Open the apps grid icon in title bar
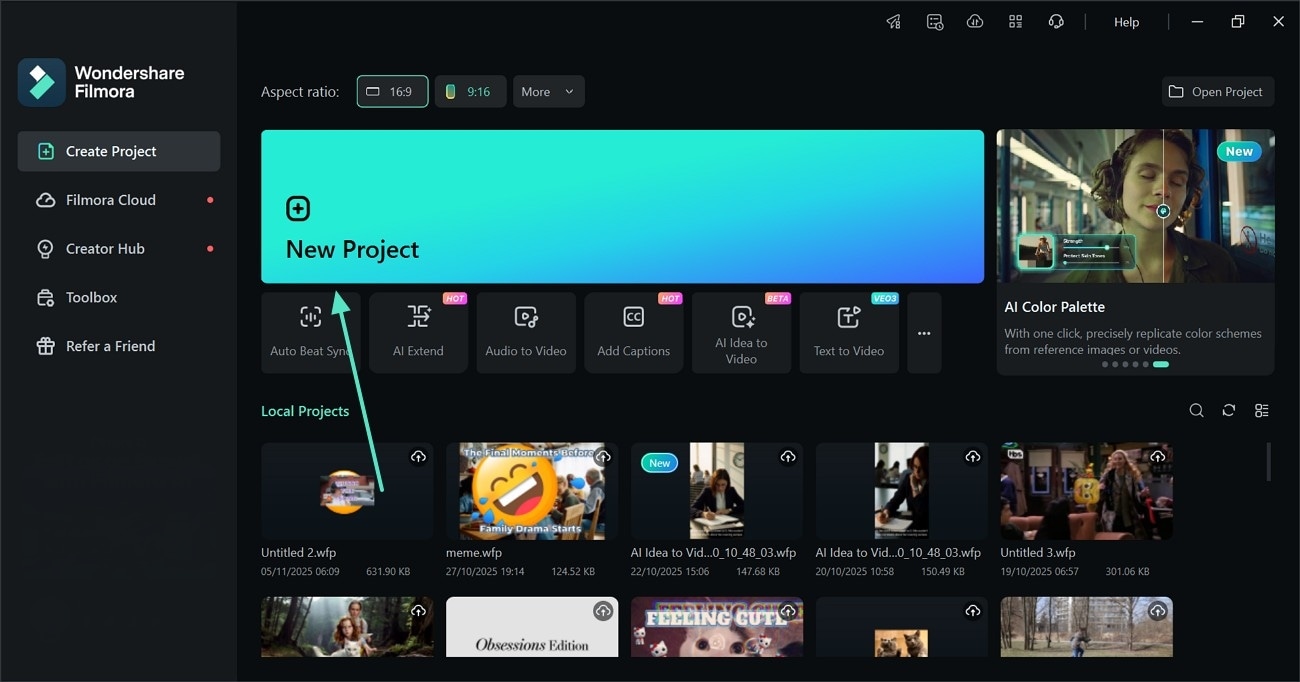Image resolution: width=1300 pixels, height=682 pixels. pyautogui.click(x=1015, y=22)
